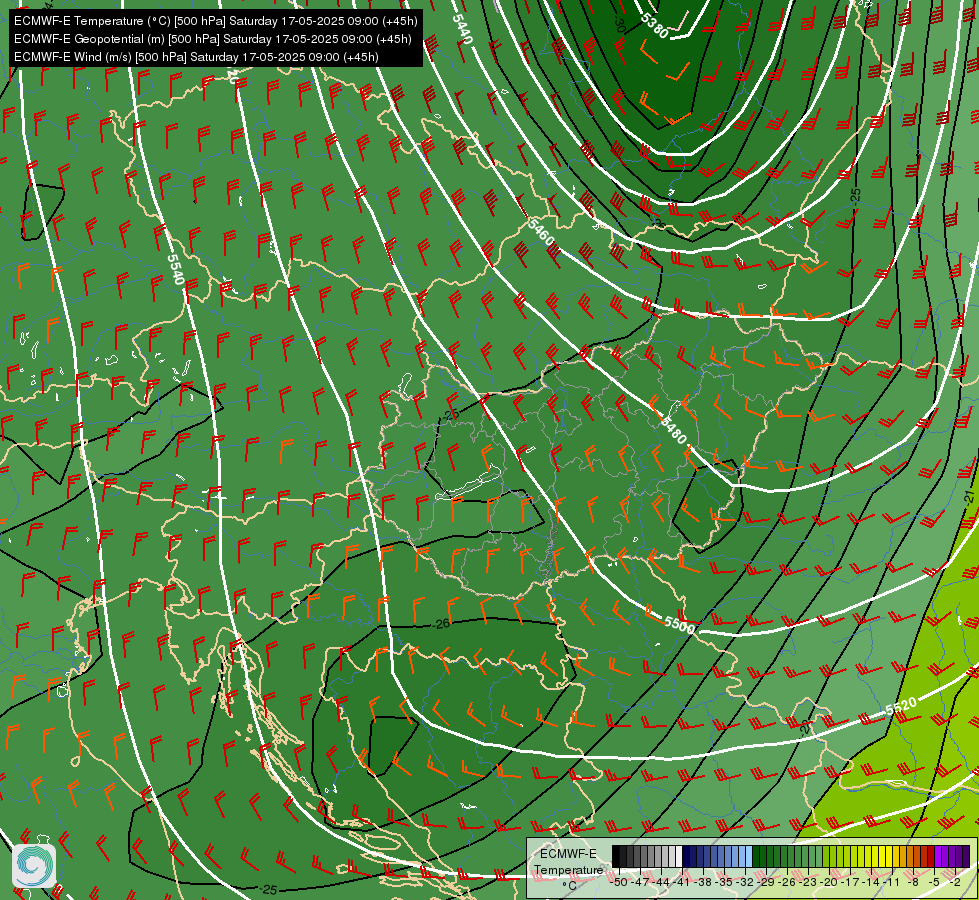Click the -30 isotherm label on the map
Screen dimensions: 979x900
(619, 25)
